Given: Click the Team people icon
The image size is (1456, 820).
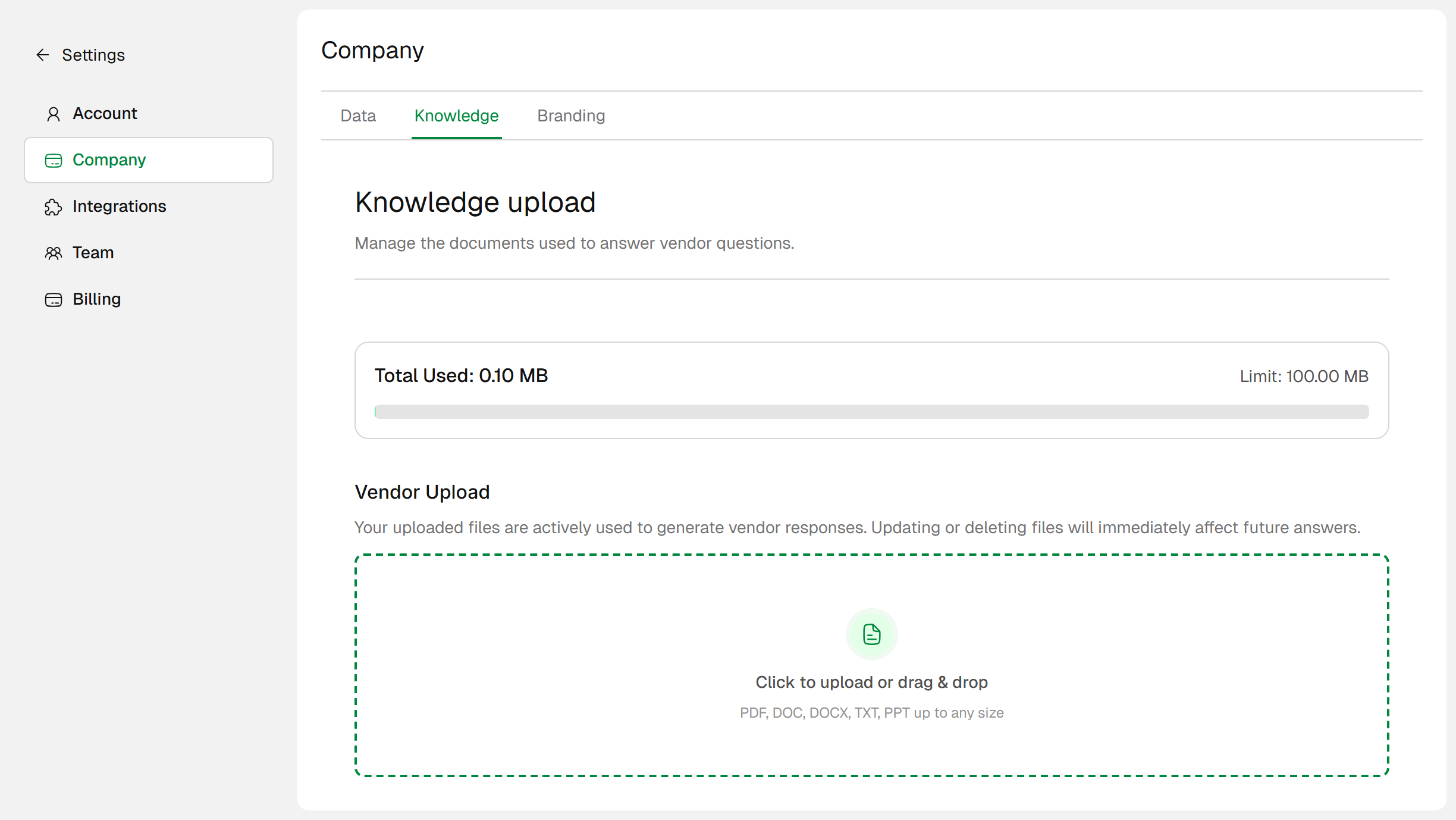Looking at the screenshot, I should (54, 253).
